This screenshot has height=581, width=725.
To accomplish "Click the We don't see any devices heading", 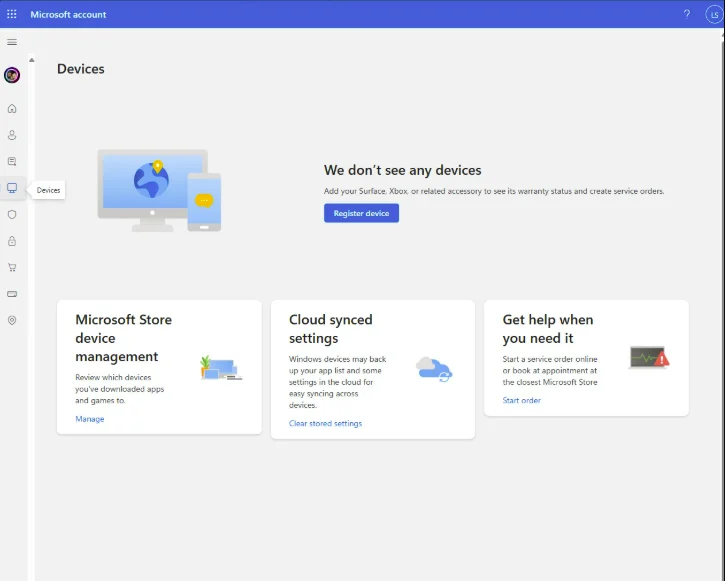I will click(x=402, y=170).
